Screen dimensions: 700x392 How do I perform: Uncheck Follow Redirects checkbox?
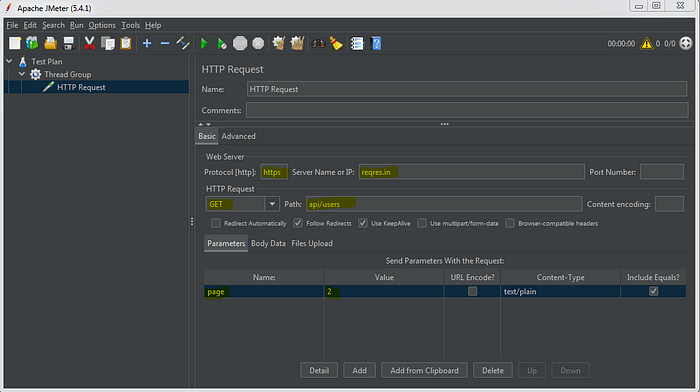(298, 223)
